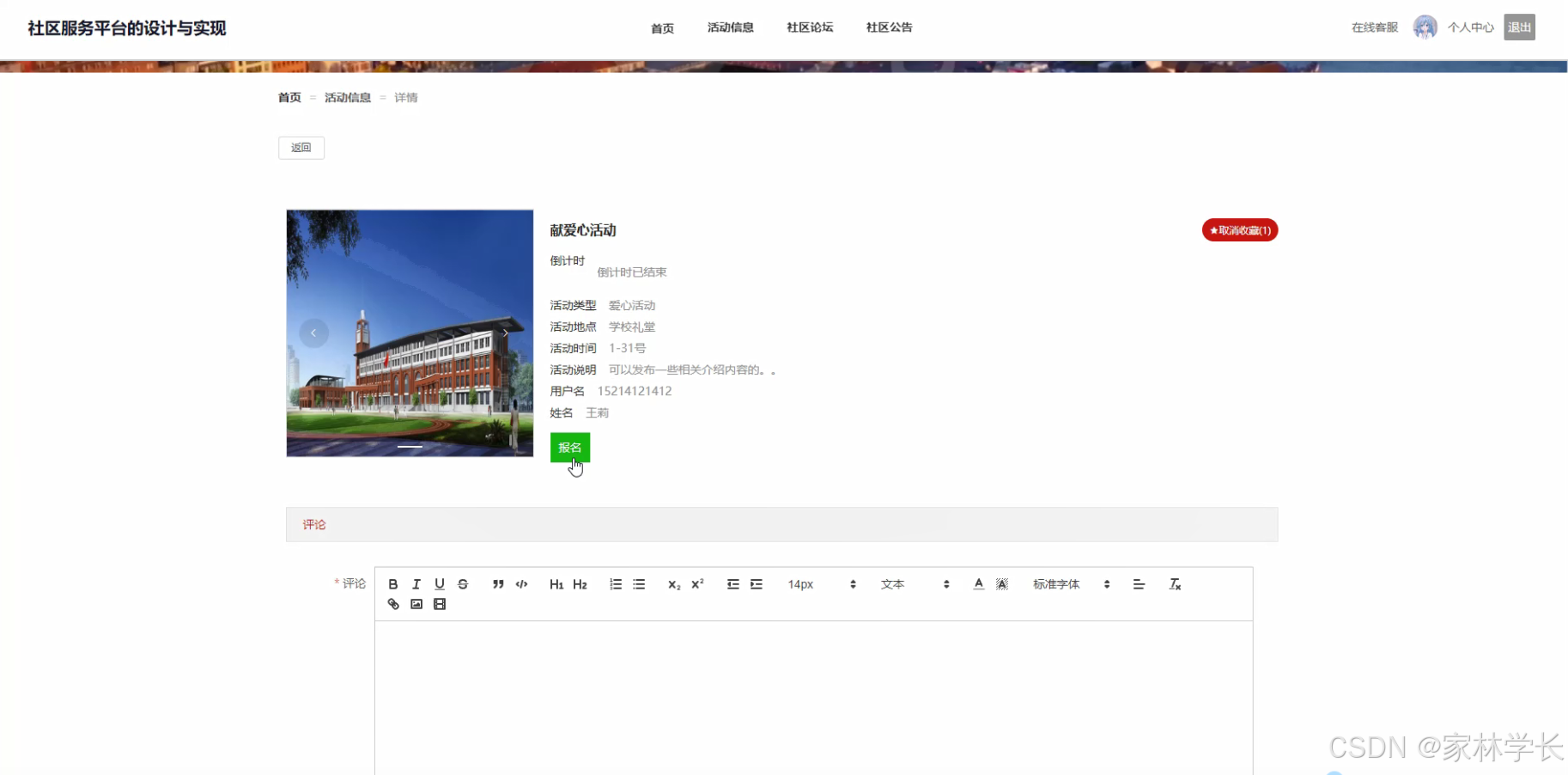Go back using the 返回 button
This screenshot has width=1568, height=775.
[301, 147]
